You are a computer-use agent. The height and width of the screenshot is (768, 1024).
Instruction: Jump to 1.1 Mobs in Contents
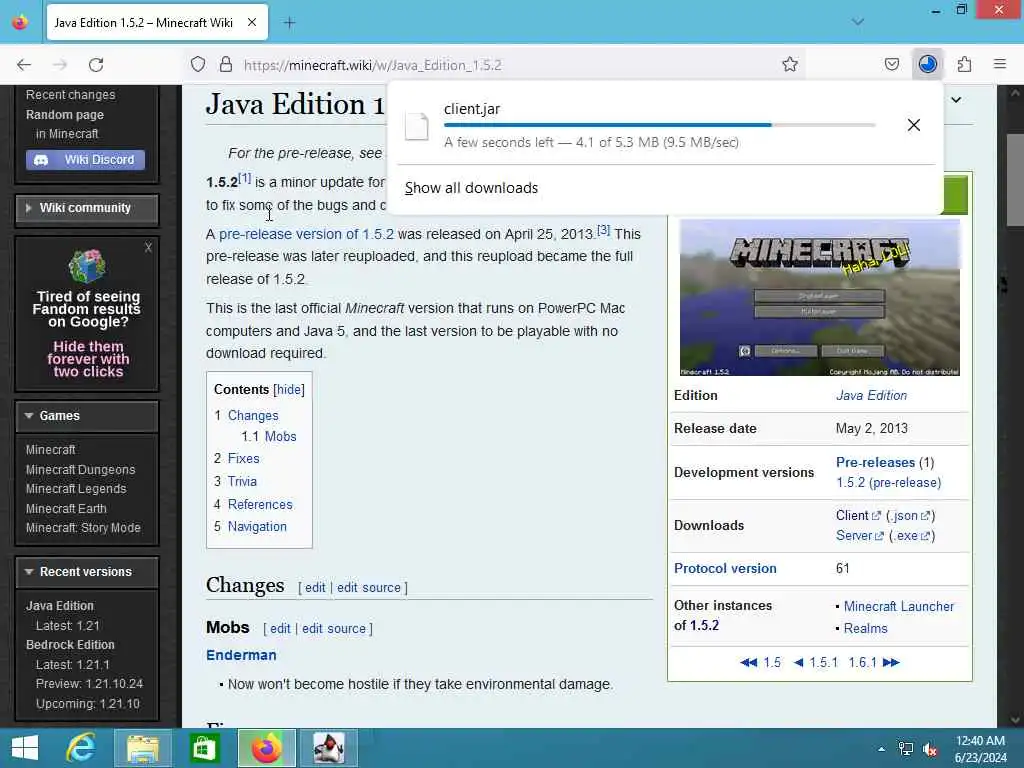268,436
